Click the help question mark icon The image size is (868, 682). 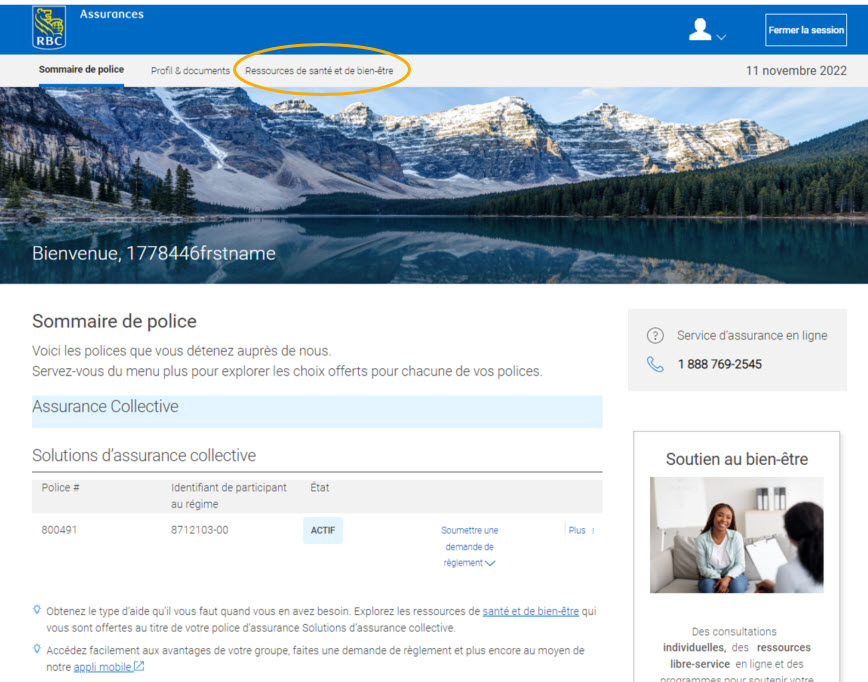tap(655, 335)
